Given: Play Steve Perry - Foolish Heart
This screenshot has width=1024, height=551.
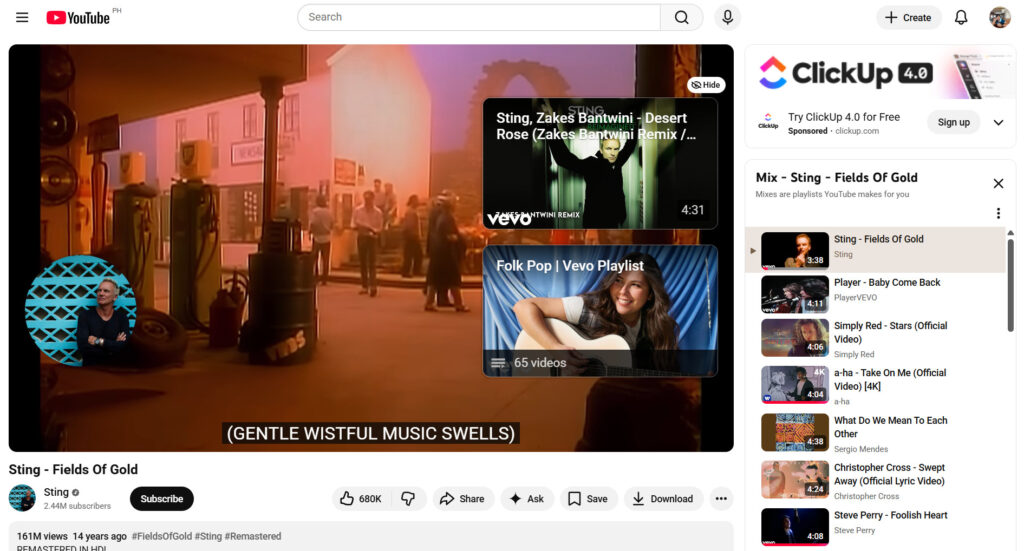Looking at the screenshot, I should [875, 526].
